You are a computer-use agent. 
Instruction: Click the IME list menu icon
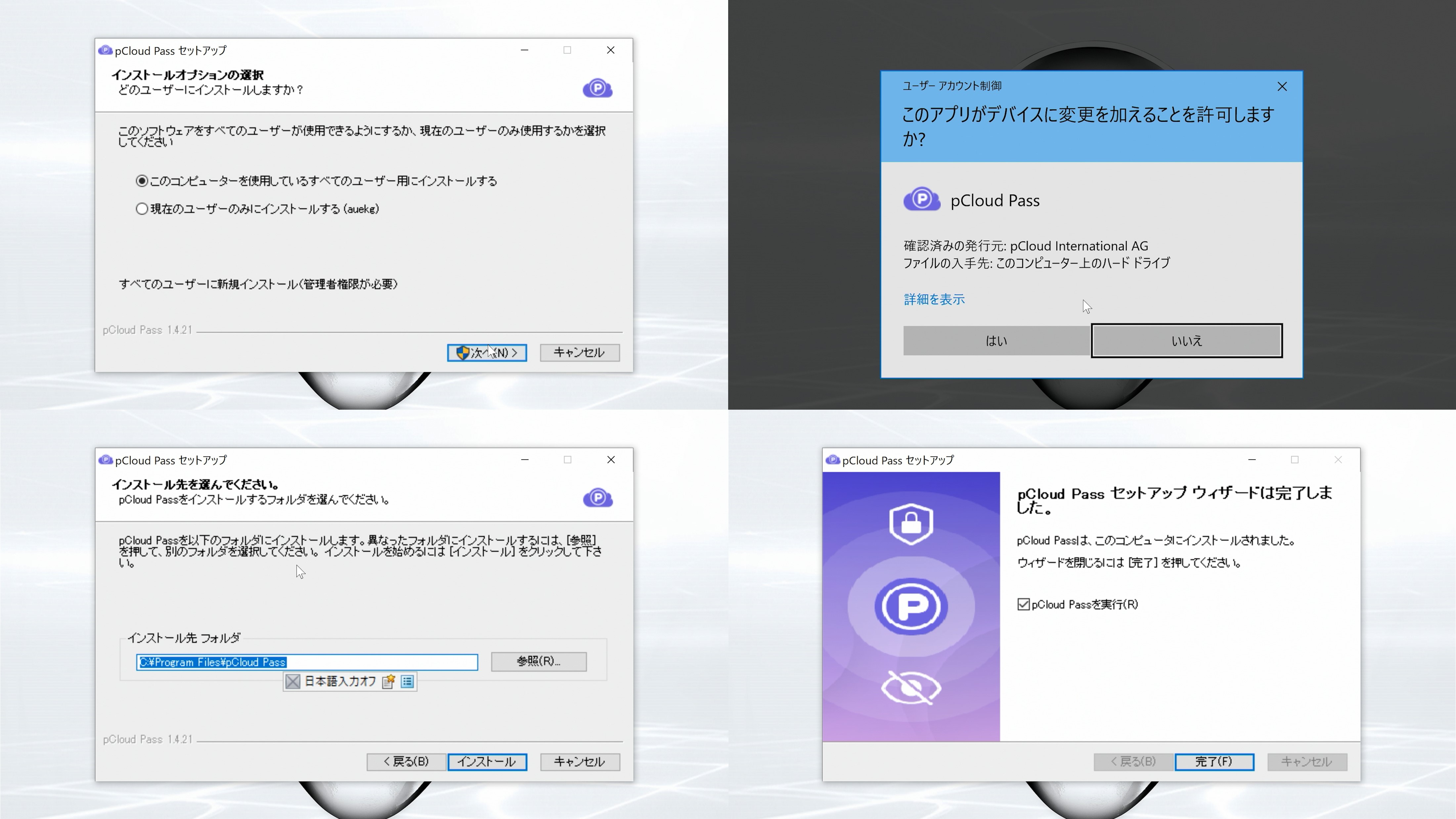click(407, 682)
